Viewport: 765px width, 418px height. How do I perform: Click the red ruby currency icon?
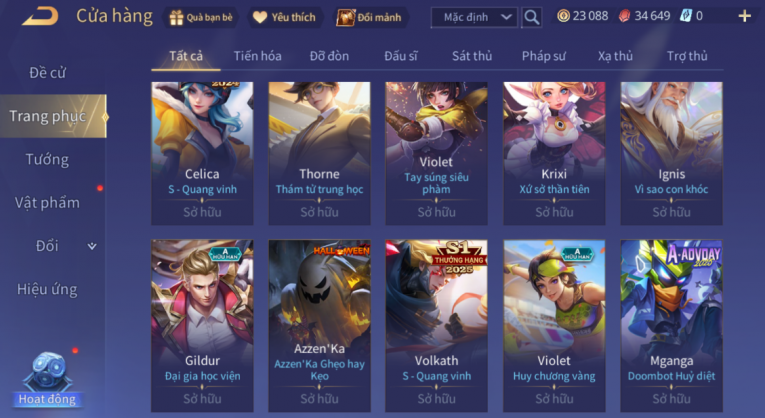pyautogui.click(x=624, y=17)
